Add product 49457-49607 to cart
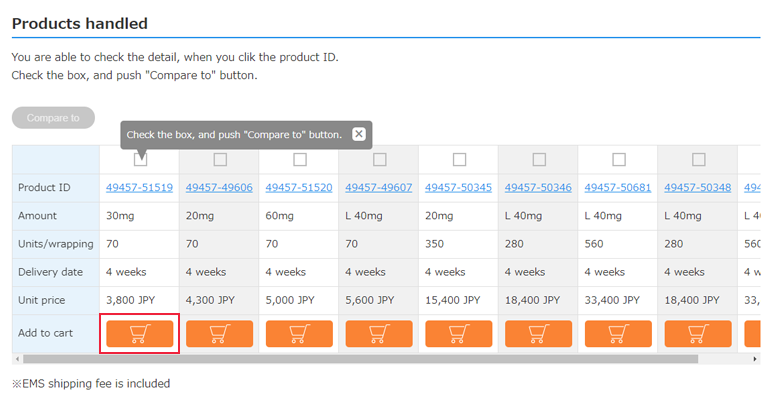The width and height of the screenshot is (776, 403). [379, 334]
